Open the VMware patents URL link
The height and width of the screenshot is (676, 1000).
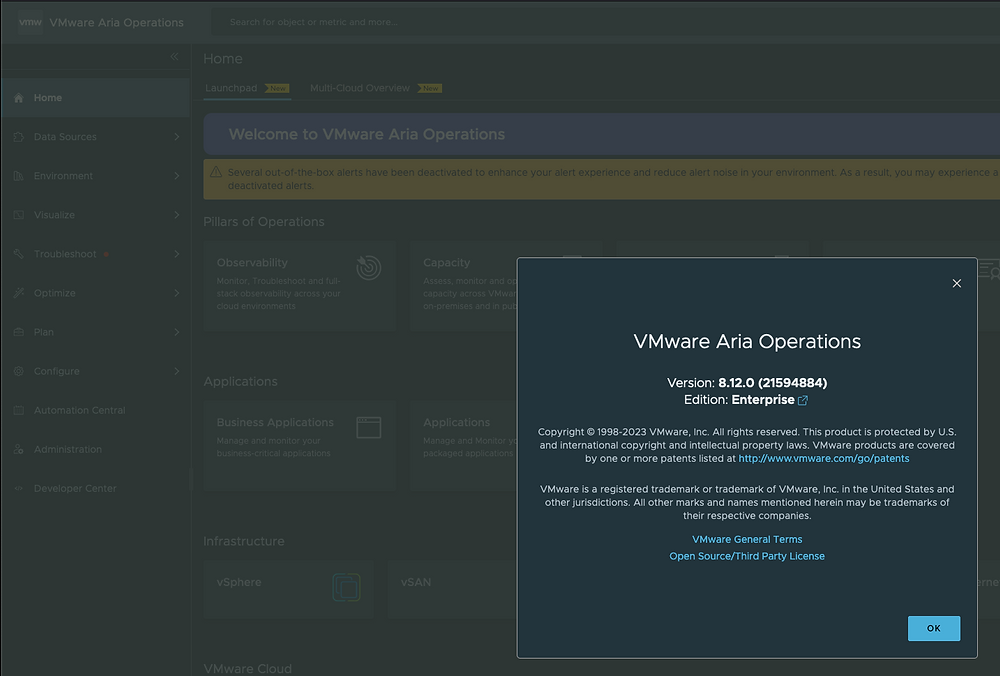point(824,458)
